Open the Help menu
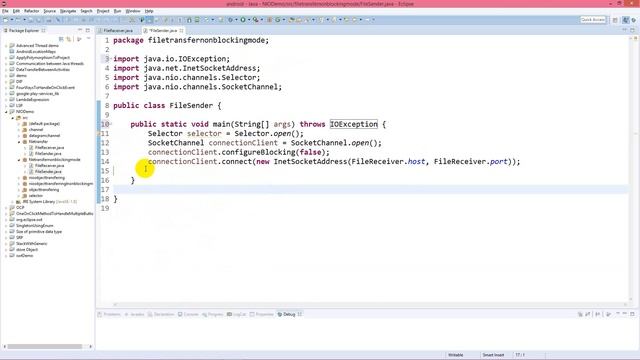Screen dimensions: 640x360 point(149,11)
